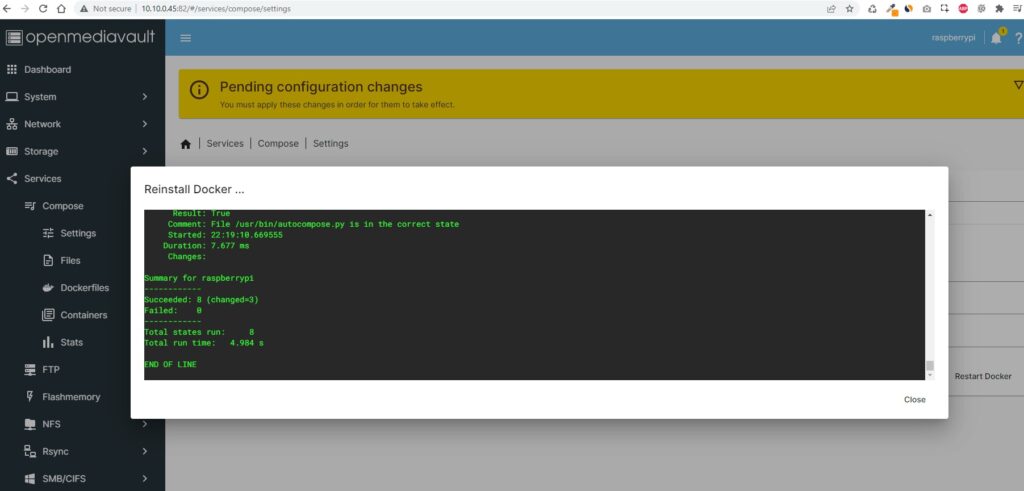The image size is (1024, 491).
Task: Click 'Total run time' line
Action: click(x=204, y=343)
